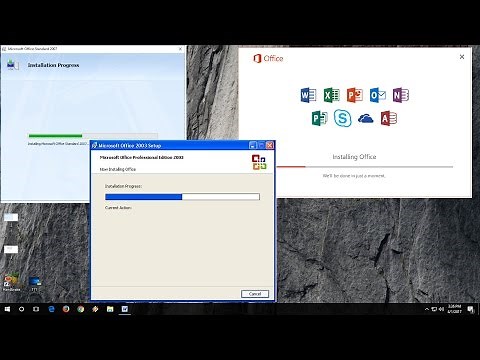
Task: Click 'Microsoft Office Professional Edition 2003' heading
Action: click(x=142, y=157)
